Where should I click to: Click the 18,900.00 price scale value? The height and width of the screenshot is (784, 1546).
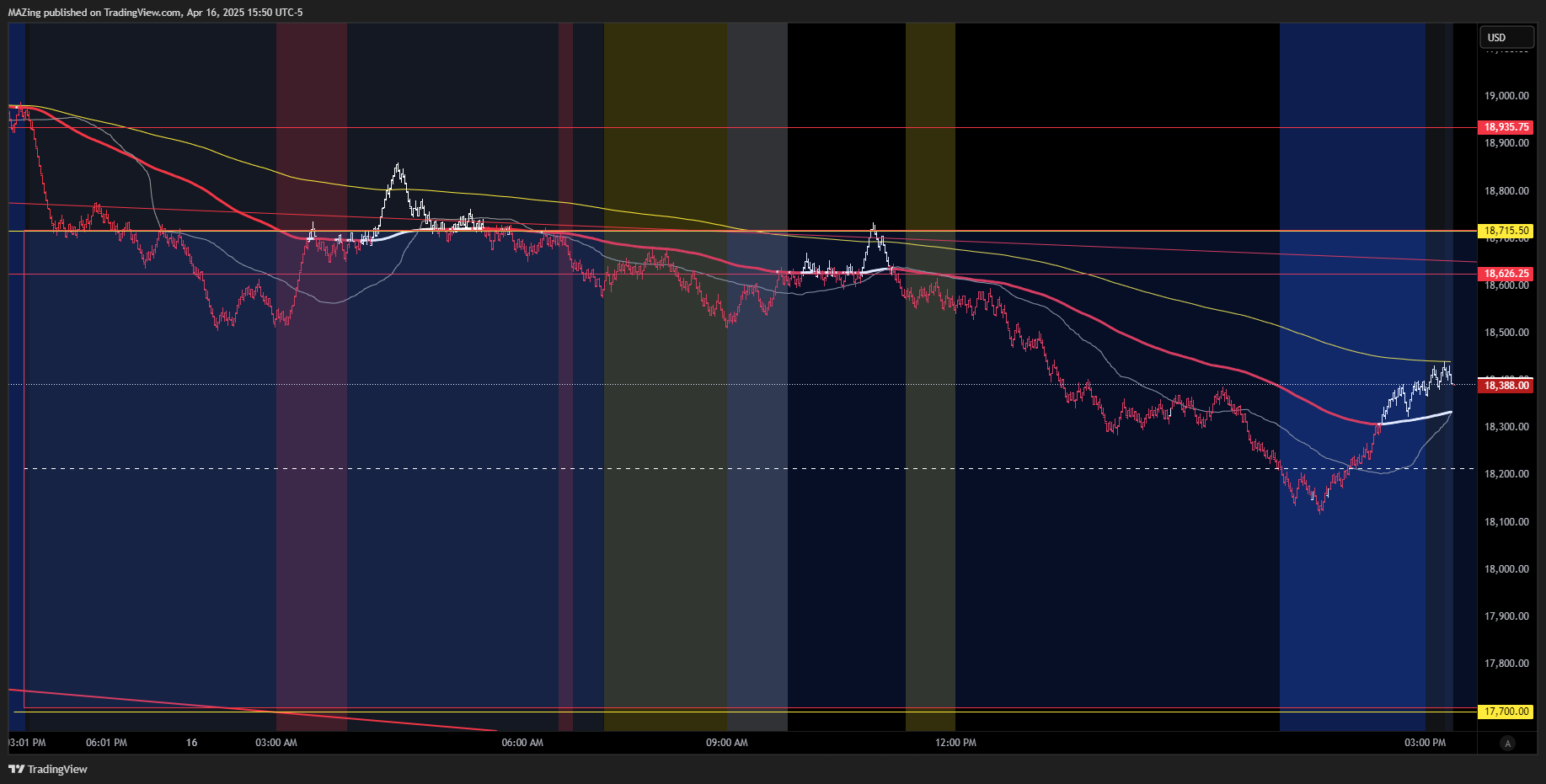1506,143
